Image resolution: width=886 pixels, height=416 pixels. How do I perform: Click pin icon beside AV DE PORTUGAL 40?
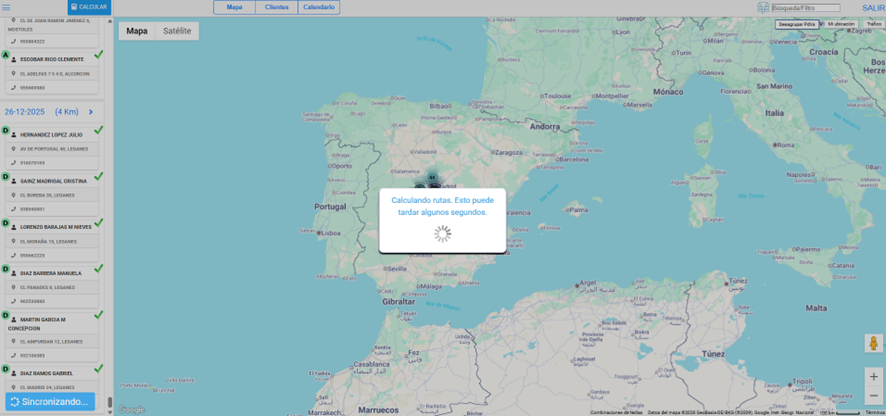click(14, 149)
